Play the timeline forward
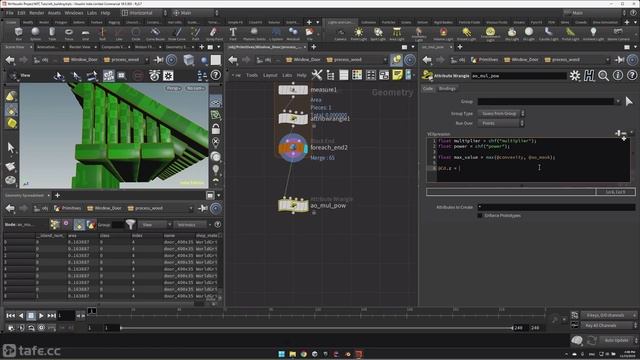The image size is (640, 360). click(x=41, y=316)
